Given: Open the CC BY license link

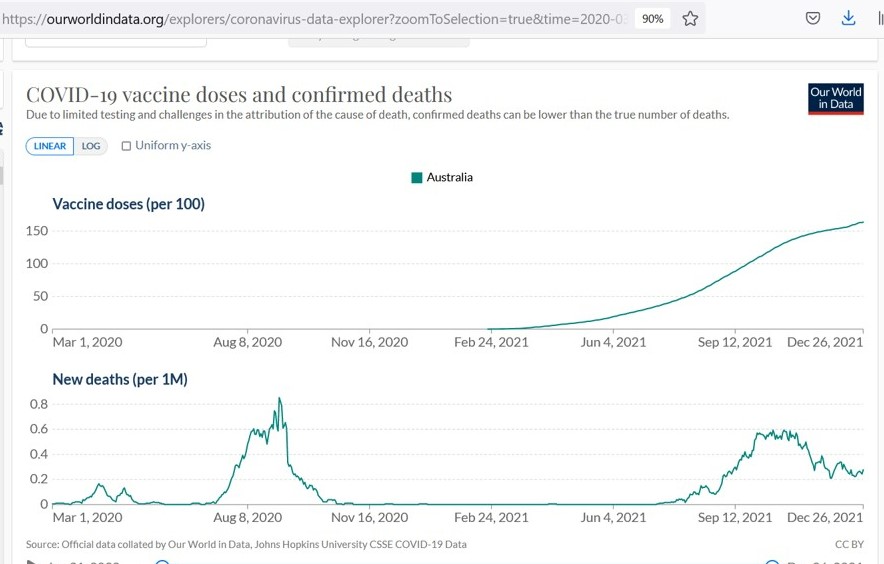Looking at the screenshot, I should (x=848, y=545).
